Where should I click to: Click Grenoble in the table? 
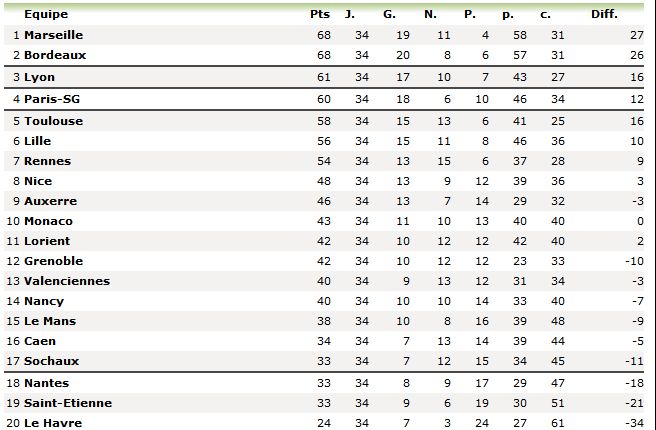[53, 261]
